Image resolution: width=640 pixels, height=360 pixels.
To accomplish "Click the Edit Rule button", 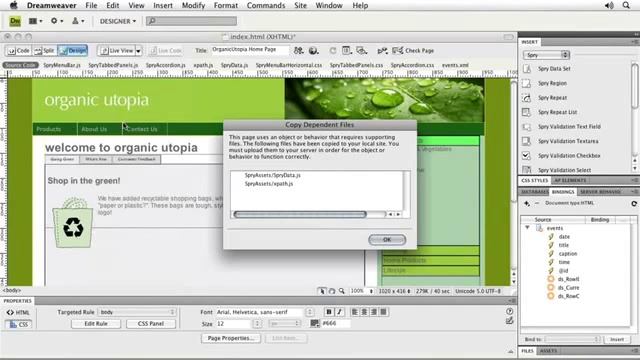I will click(x=96, y=324).
